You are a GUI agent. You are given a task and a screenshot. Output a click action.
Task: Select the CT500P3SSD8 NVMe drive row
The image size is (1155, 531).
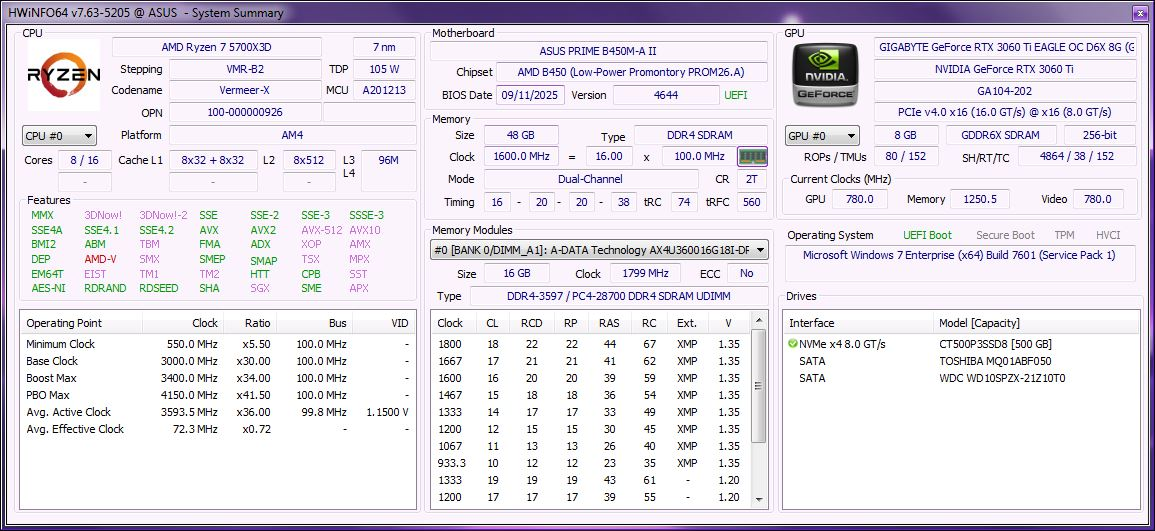[x=960, y=344]
